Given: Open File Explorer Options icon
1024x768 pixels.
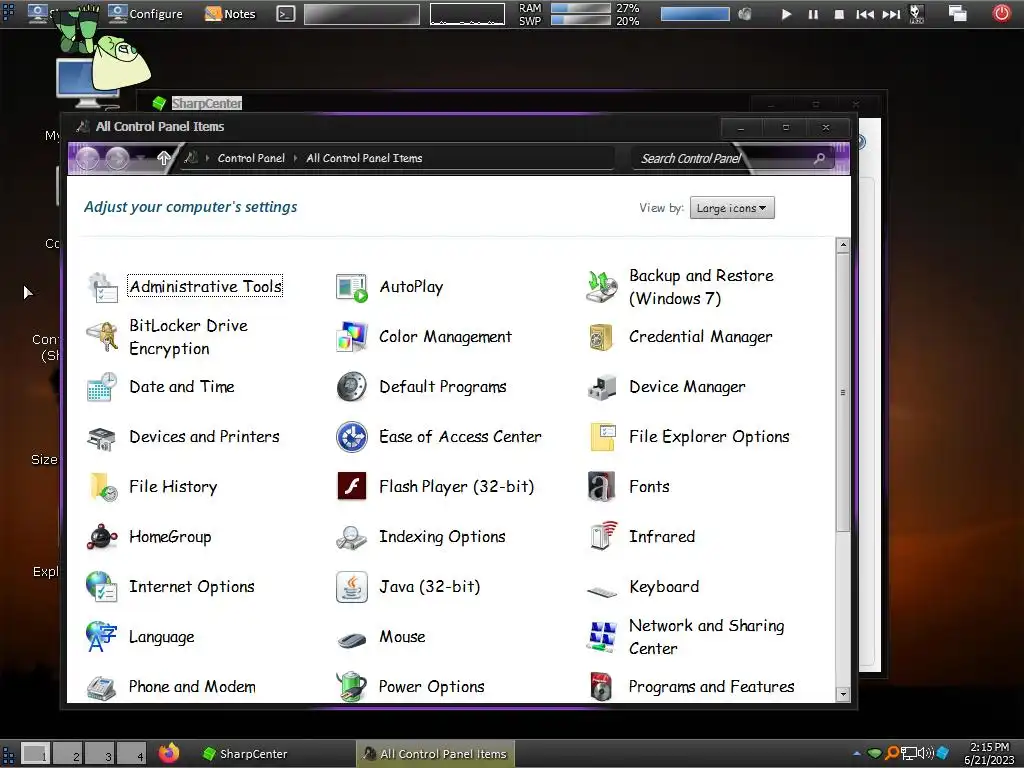Looking at the screenshot, I should (x=601, y=437).
